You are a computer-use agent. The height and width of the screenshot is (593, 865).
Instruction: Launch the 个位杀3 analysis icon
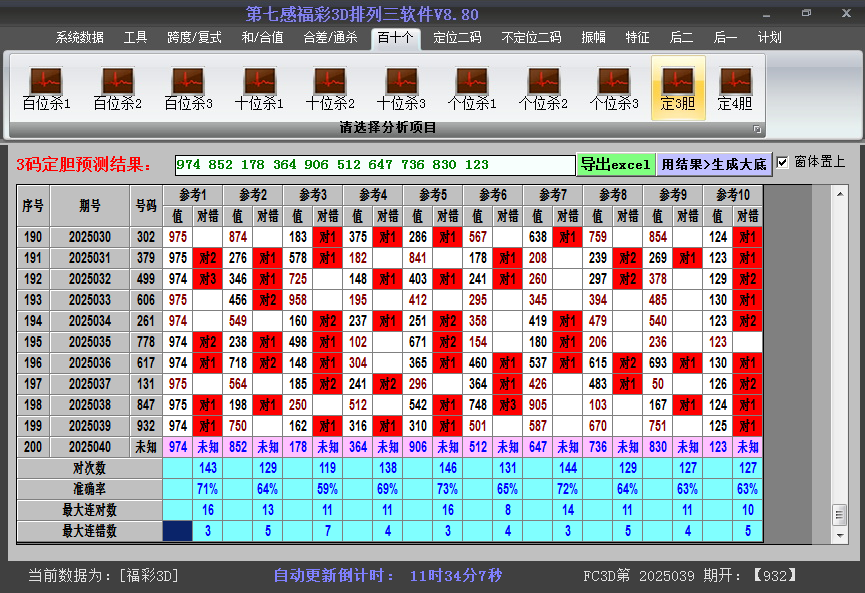click(613, 89)
